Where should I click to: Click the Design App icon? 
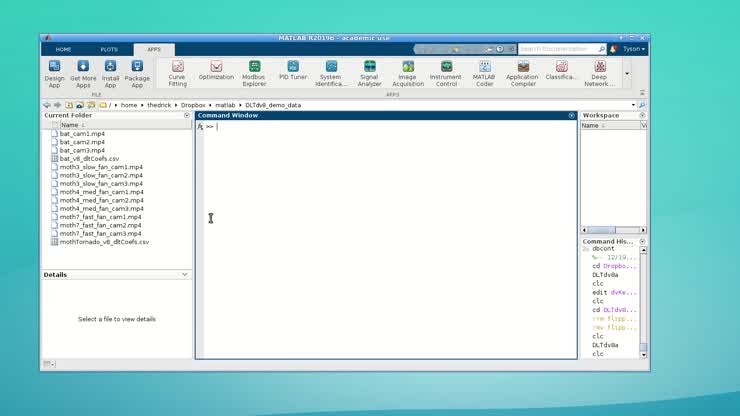point(54,70)
